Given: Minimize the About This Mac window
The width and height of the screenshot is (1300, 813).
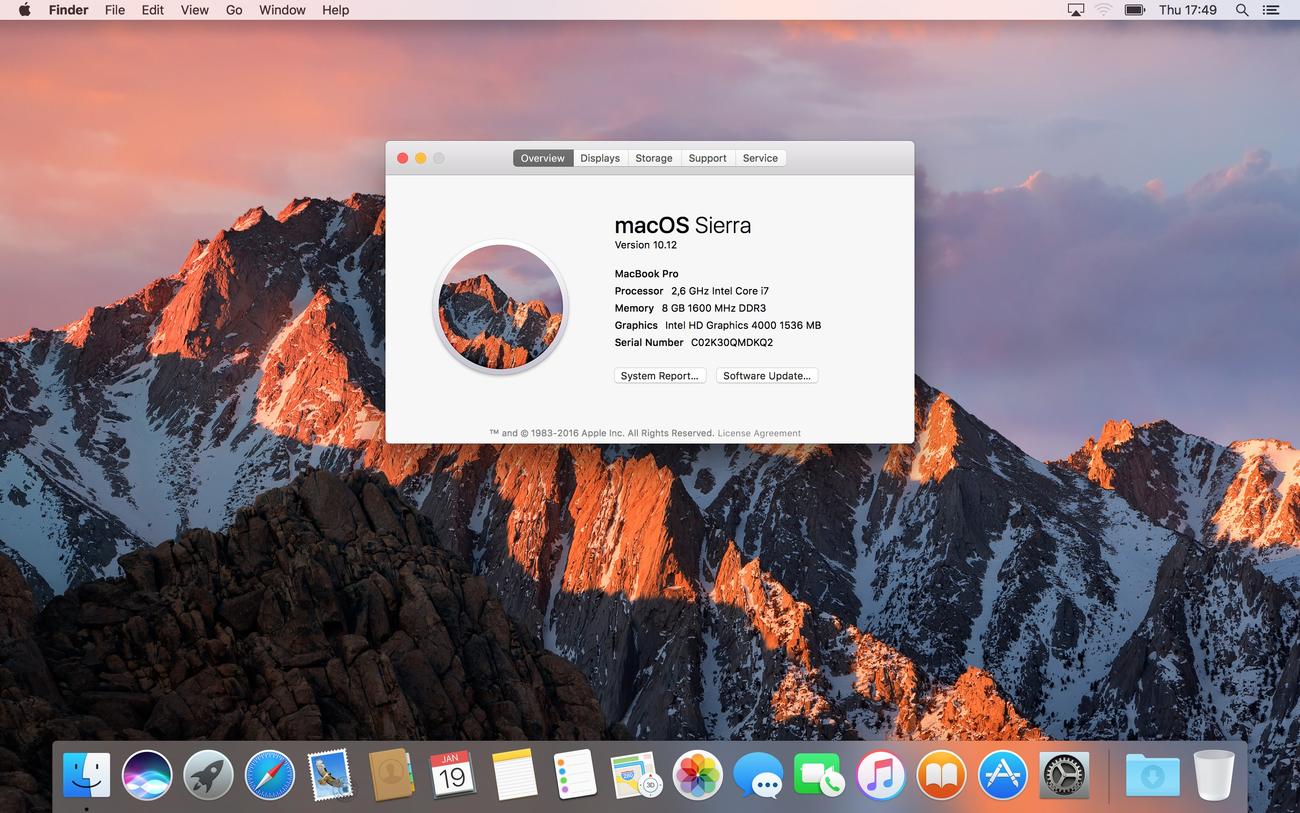Looking at the screenshot, I should coord(421,158).
